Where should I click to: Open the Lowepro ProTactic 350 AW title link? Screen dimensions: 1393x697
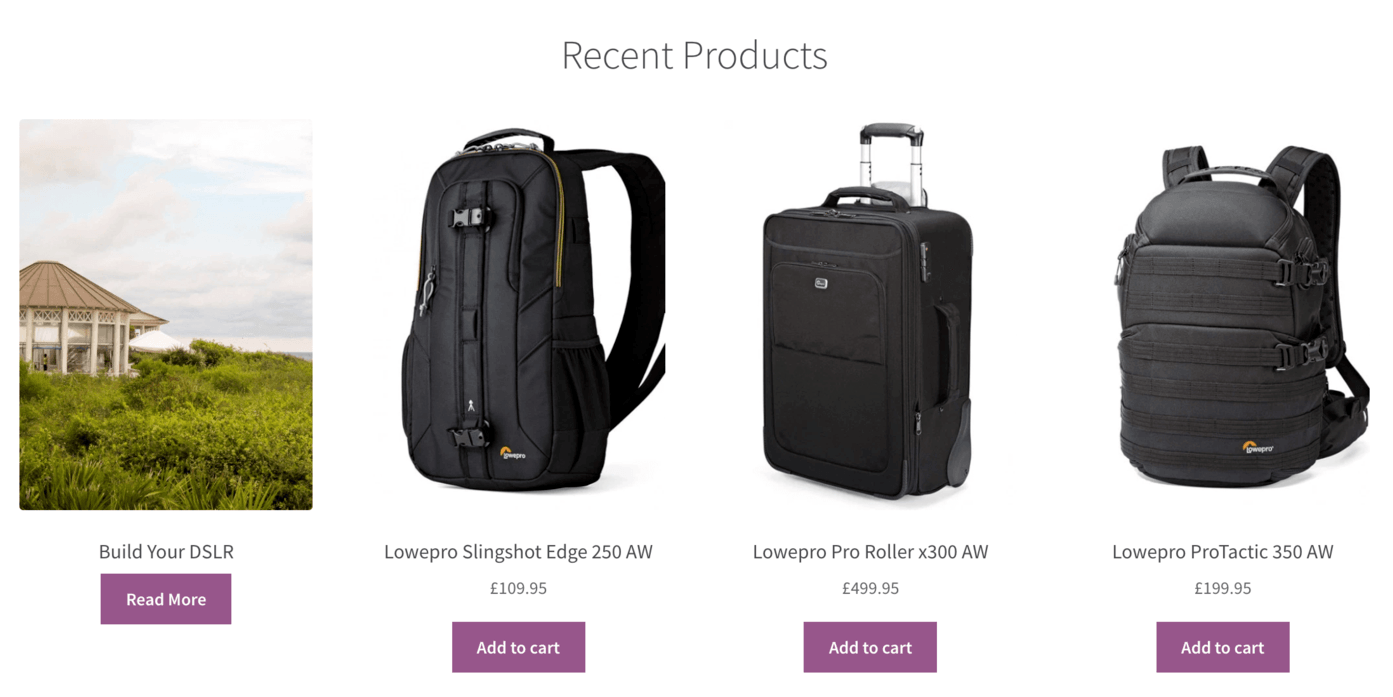(x=1222, y=551)
